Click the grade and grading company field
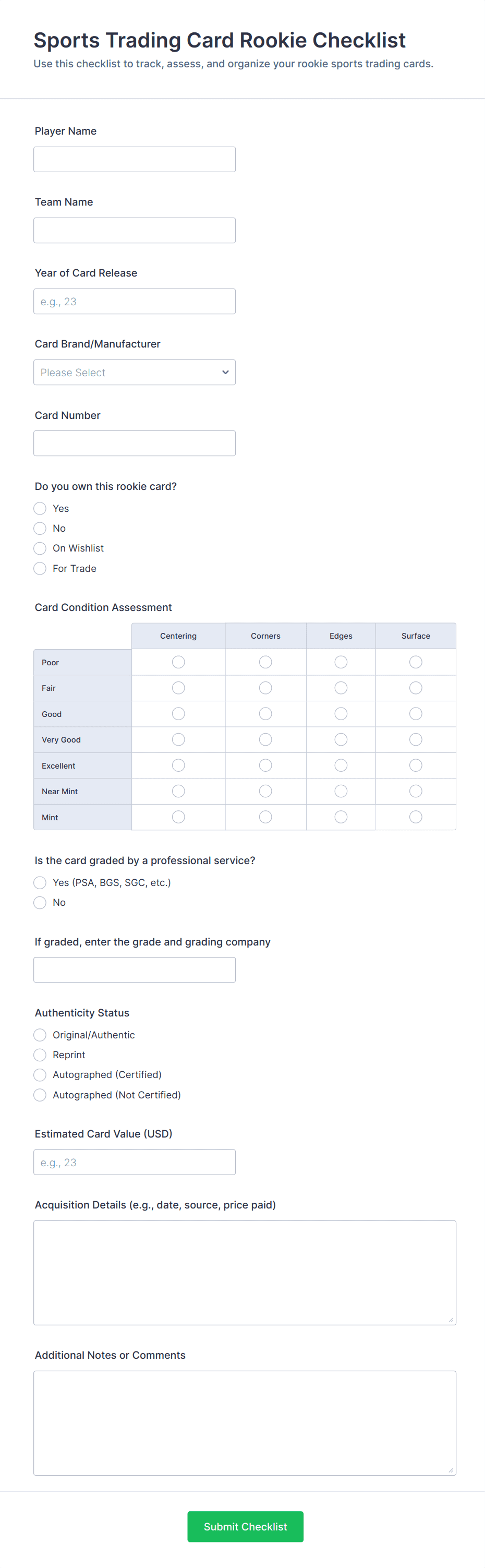Viewport: 485px width, 1568px height. click(x=135, y=969)
